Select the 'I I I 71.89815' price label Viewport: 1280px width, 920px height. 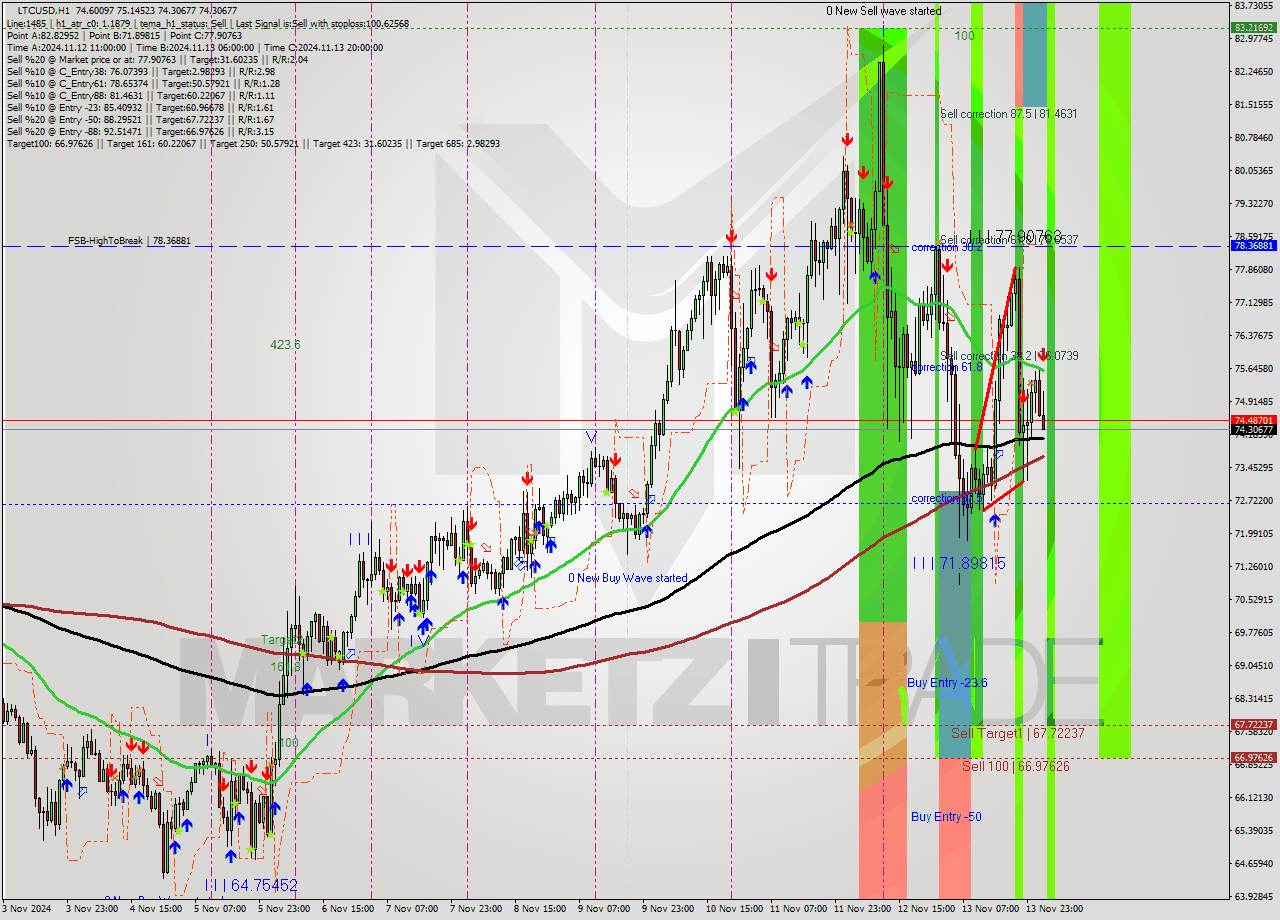[958, 564]
